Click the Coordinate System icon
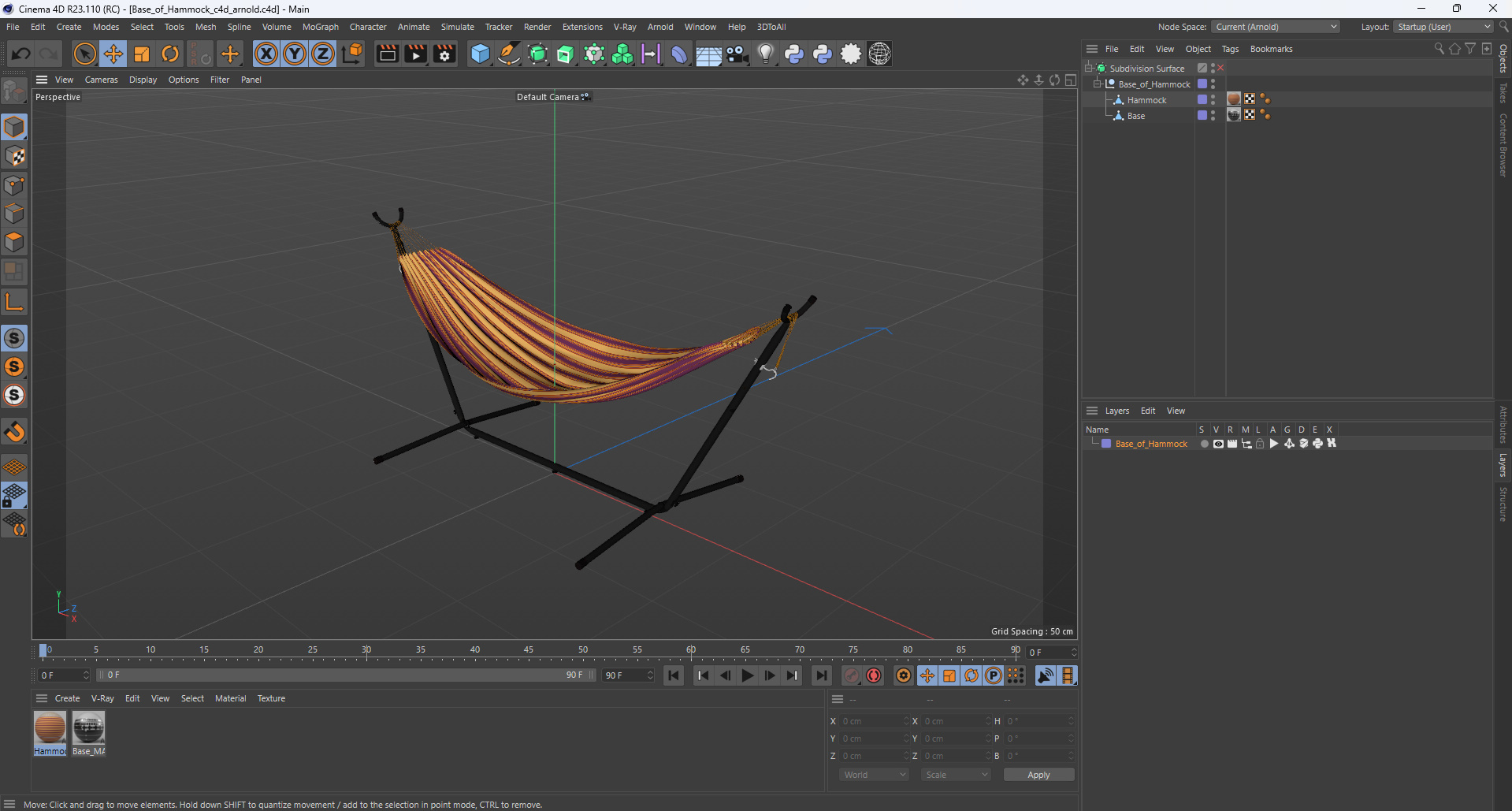The image size is (1512, 811). (x=353, y=54)
